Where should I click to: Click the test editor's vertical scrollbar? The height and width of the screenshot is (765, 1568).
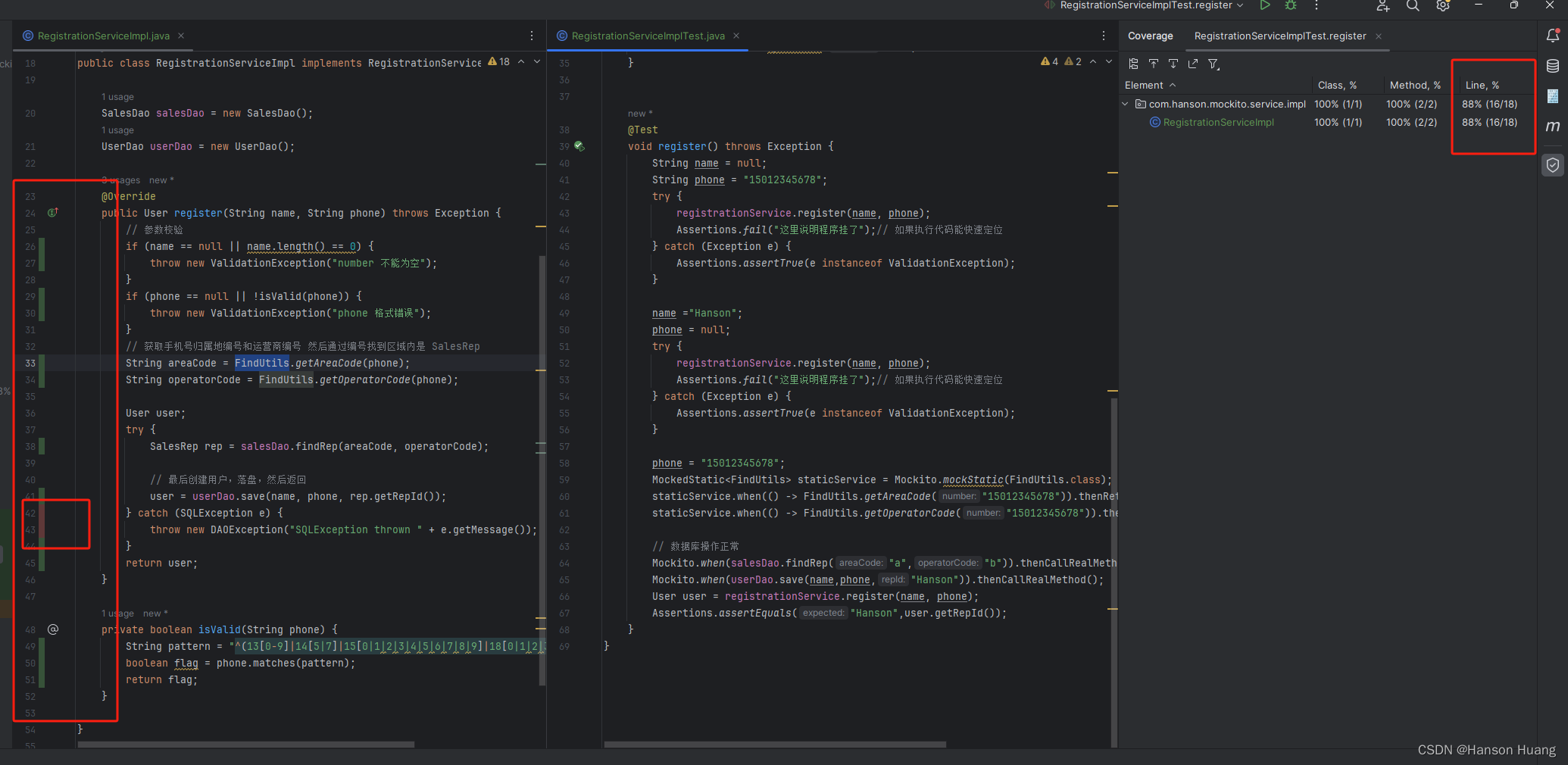pyautogui.click(x=1114, y=572)
